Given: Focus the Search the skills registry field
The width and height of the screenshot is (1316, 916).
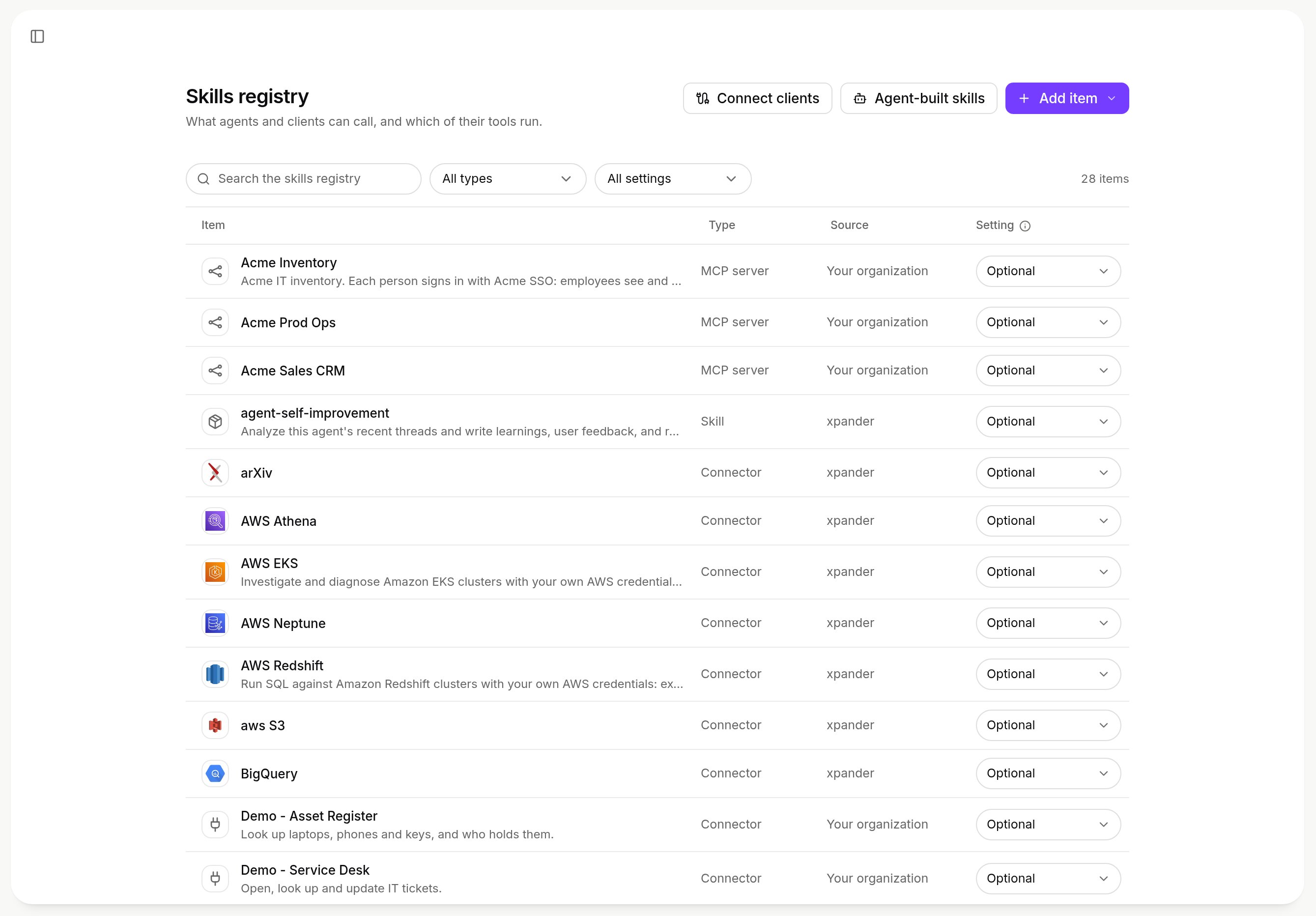Looking at the screenshot, I should [x=303, y=179].
